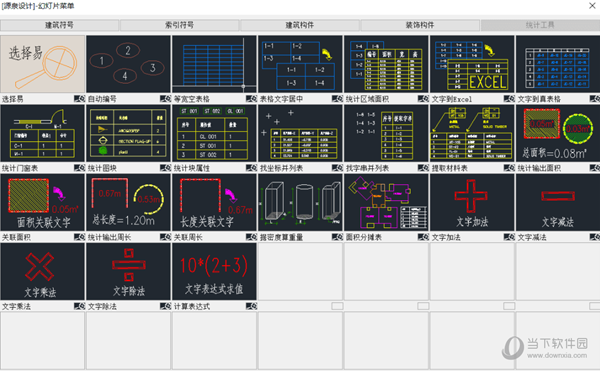This screenshot has height=371, width=600.
Task: Open the small icon beside 等宽空表格
Action: (251, 99)
